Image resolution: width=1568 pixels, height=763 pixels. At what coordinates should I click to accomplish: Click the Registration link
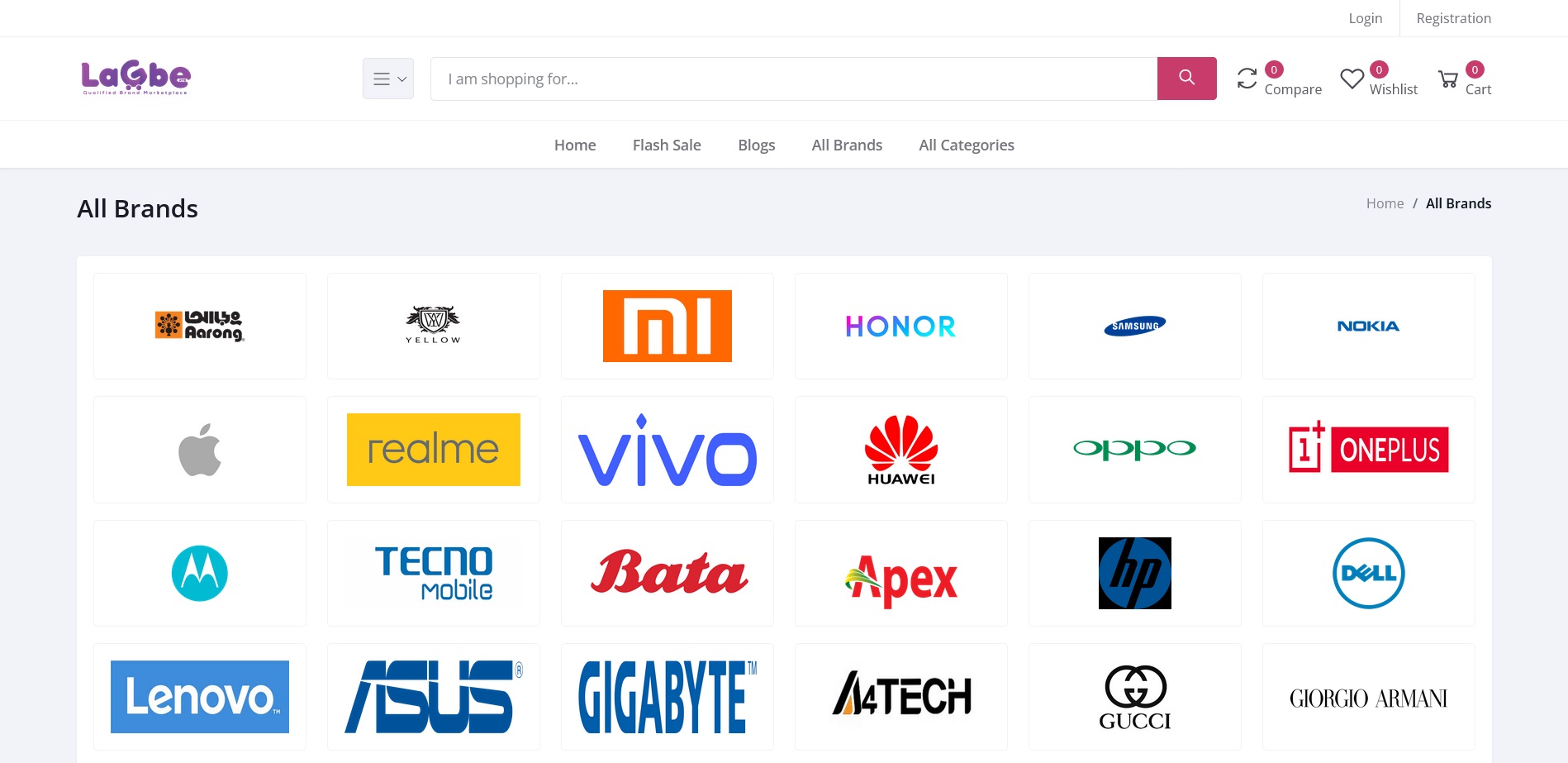[x=1454, y=18]
